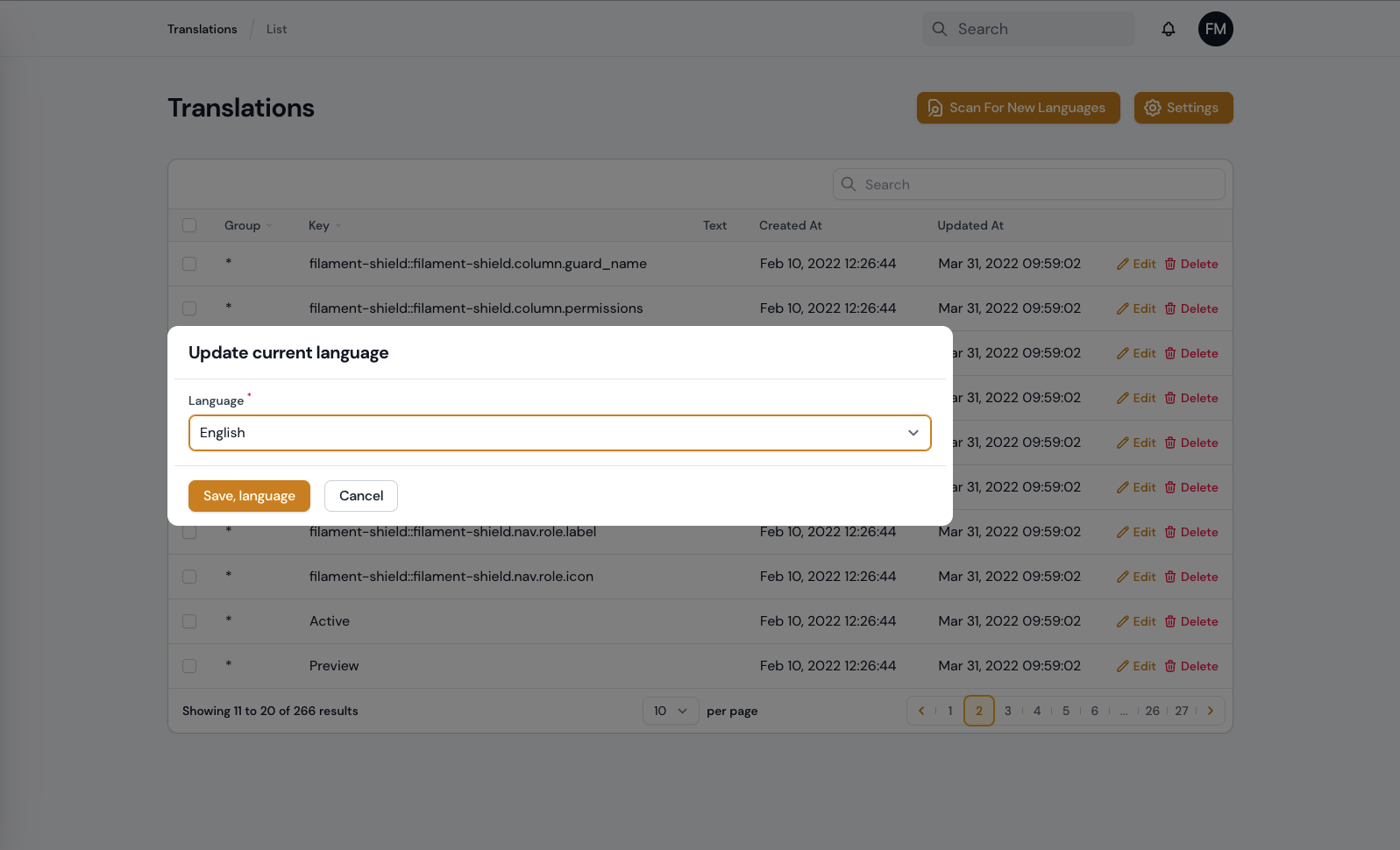Screen dimensions: 1400x850
Task: Go to page 26
Action: tap(1153, 711)
